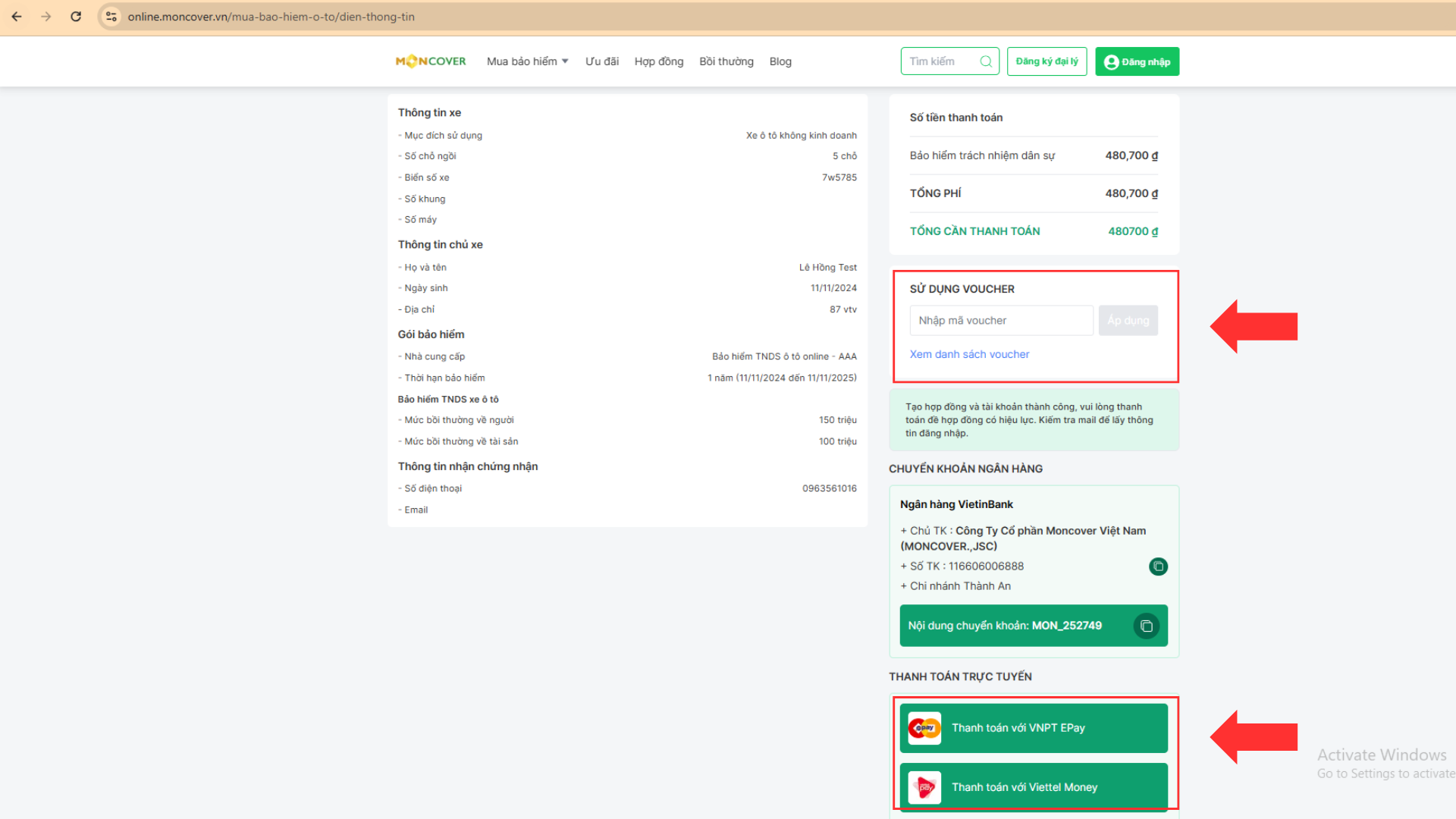Expand the Mua bảo hiểm dropdown menu
The width and height of the screenshot is (1456, 819).
[528, 61]
